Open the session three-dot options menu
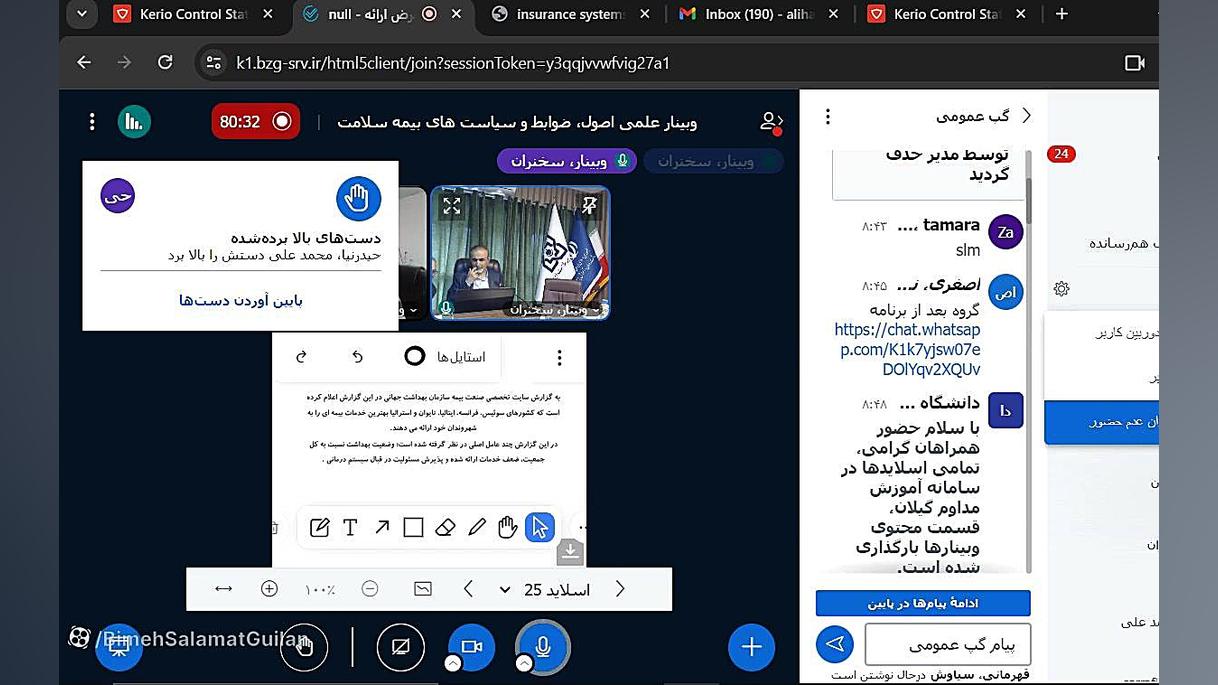Viewport: 1218px width, 685px height. tap(92, 122)
